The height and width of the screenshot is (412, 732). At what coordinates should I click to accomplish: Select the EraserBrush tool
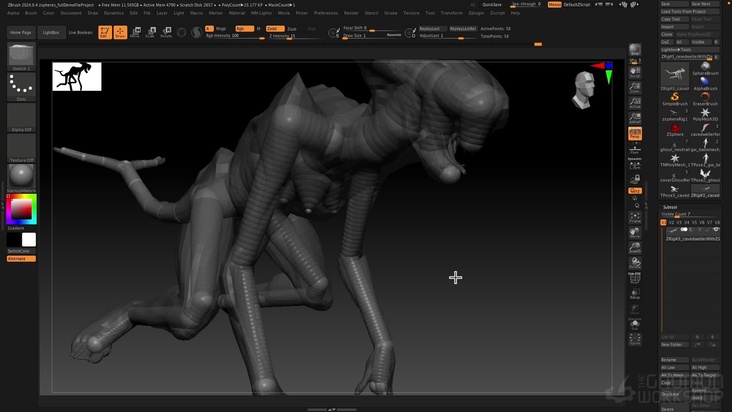click(705, 99)
